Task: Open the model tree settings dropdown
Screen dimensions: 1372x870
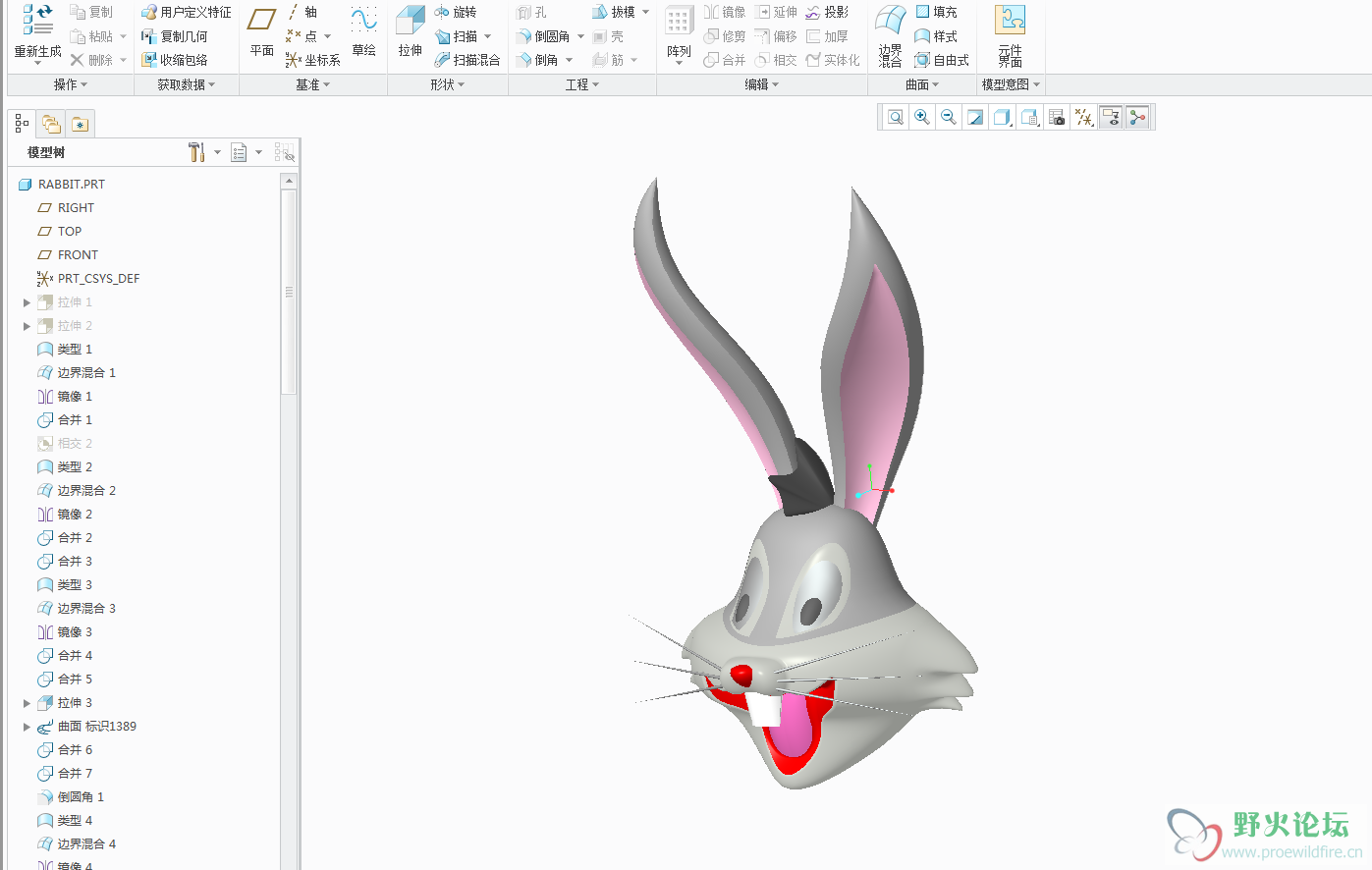Action: [x=217, y=152]
